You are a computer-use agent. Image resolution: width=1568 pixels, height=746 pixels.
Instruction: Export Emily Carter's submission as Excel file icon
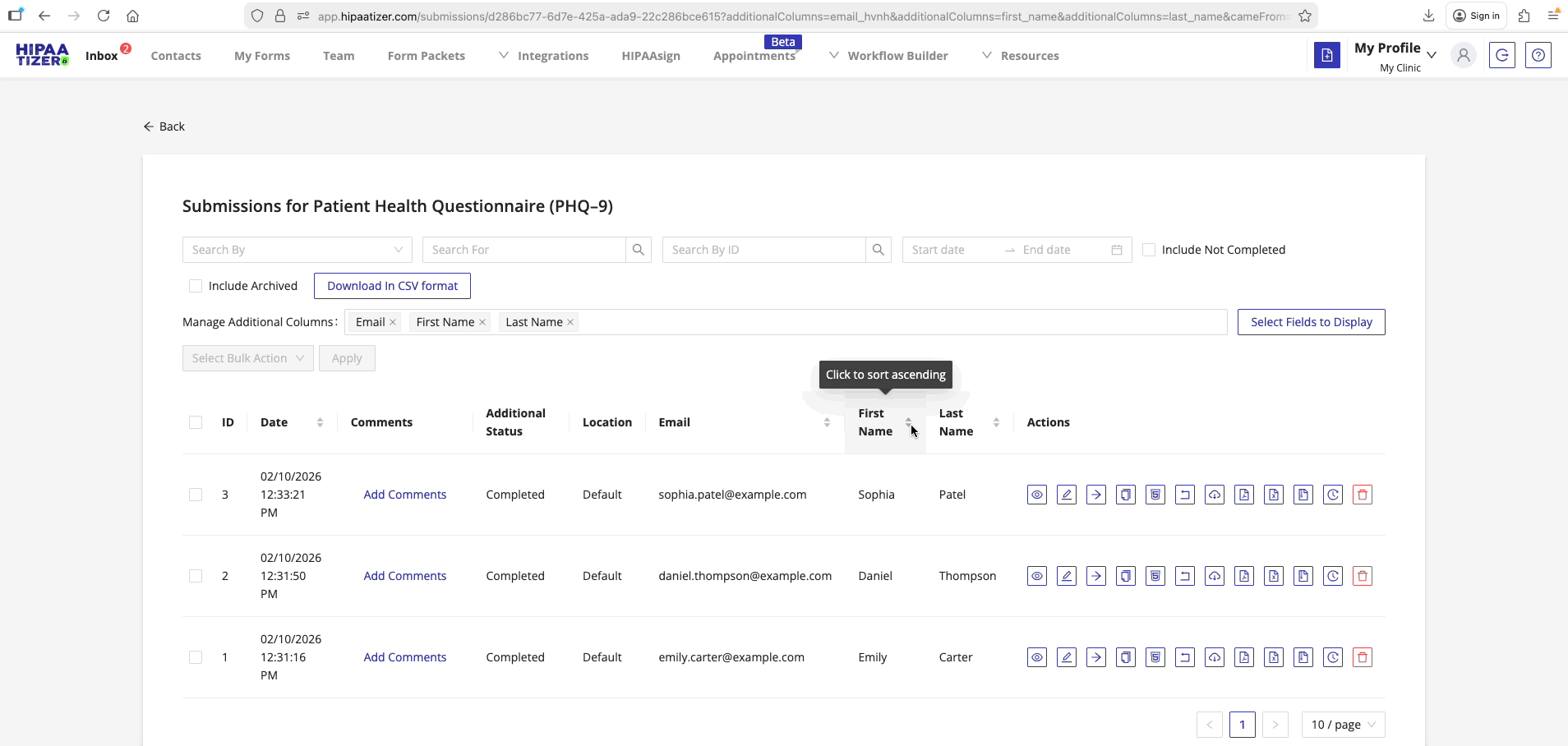pos(1274,657)
